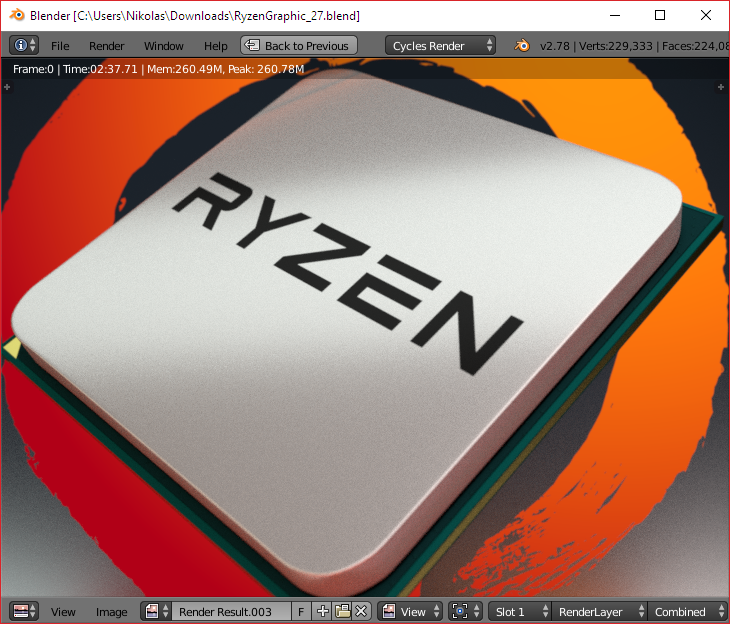
Task: Maximize the Blender window
Action: [660, 15]
